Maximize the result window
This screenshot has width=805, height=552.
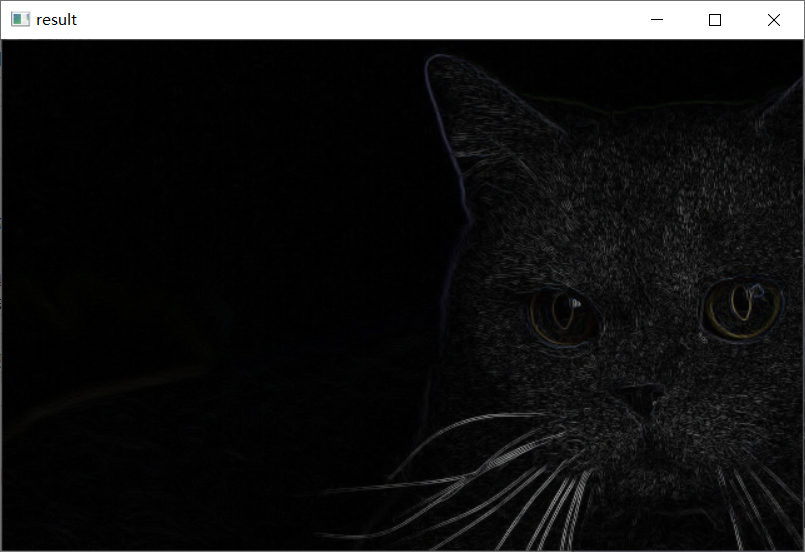click(715, 20)
